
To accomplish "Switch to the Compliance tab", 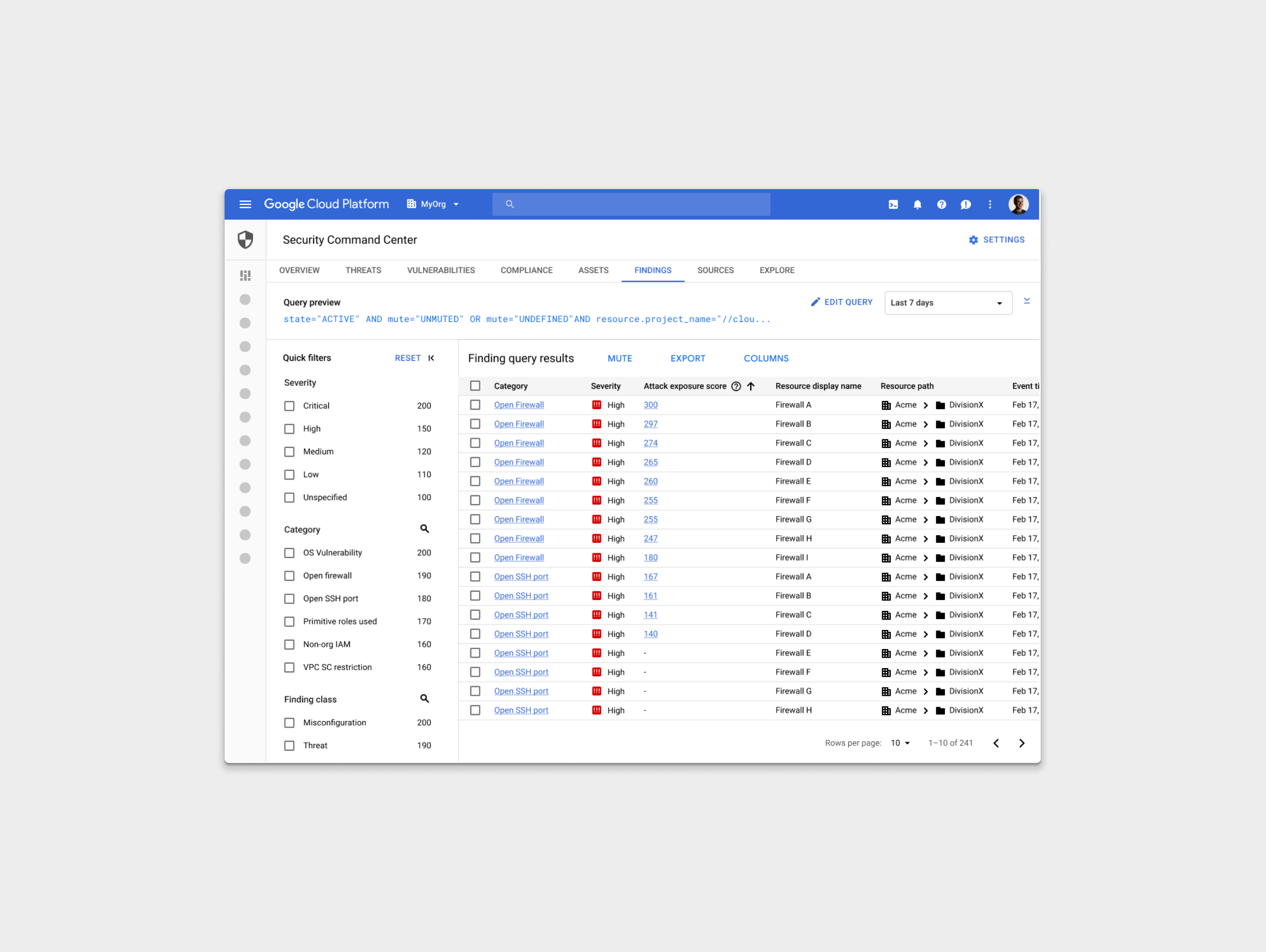I will [527, 270].
